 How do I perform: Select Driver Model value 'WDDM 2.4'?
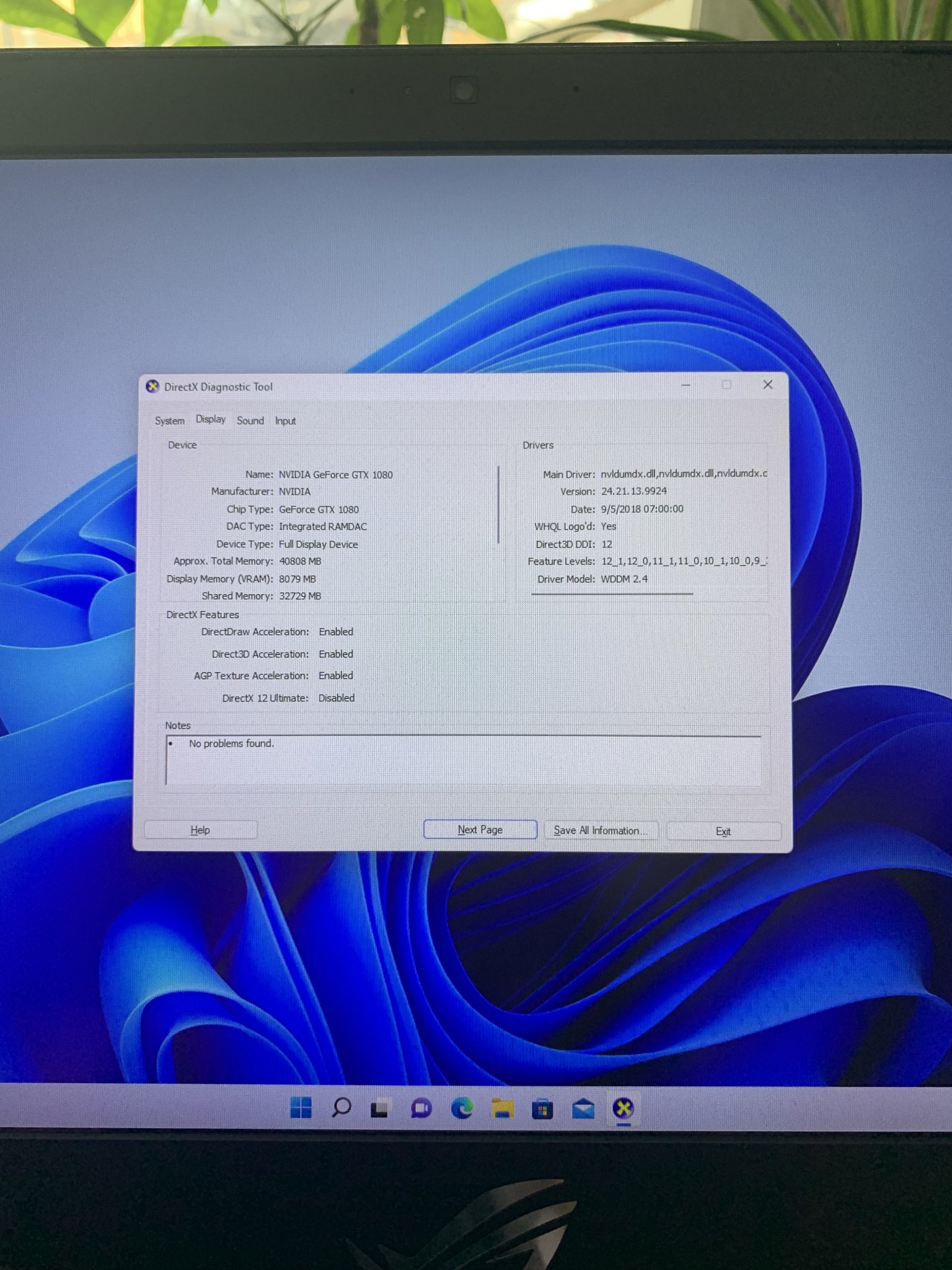point(624,579)
